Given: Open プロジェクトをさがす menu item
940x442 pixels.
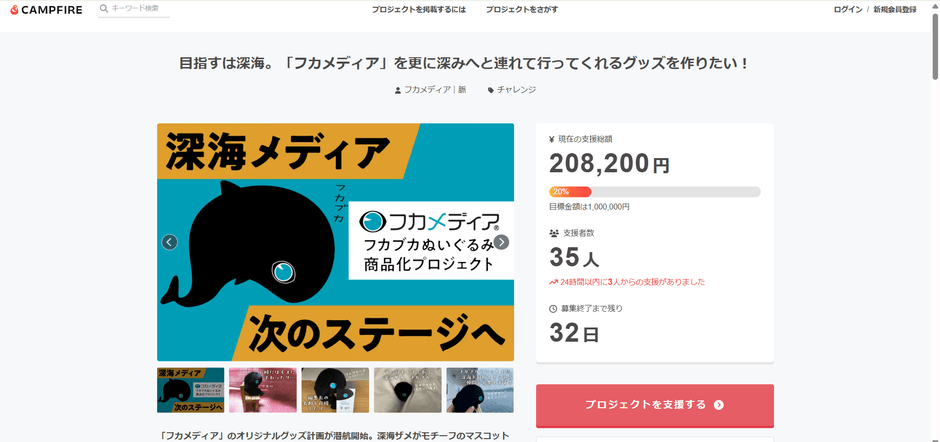Looking at the screenshot, I should 522,9.
